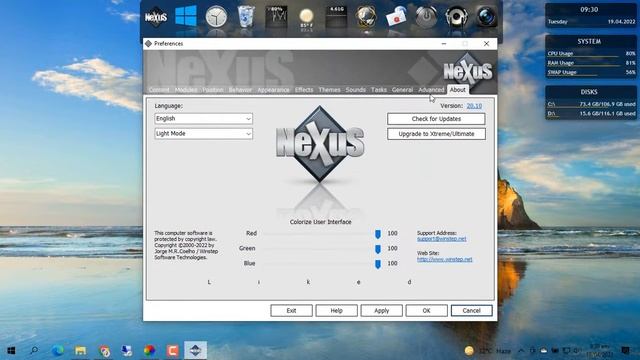The height and width of the screenshot is (360, 640).
Task: Open Google Chrome from taskbar
Action: tap(104, 350)
